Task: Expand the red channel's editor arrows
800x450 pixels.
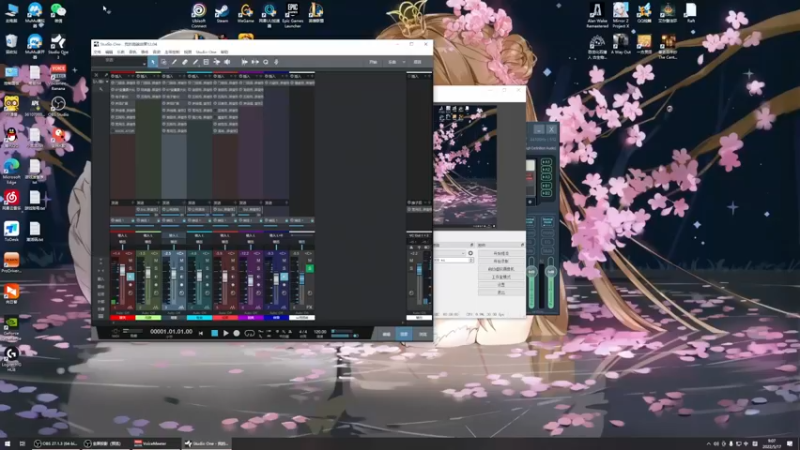Action: pos(130,254)
